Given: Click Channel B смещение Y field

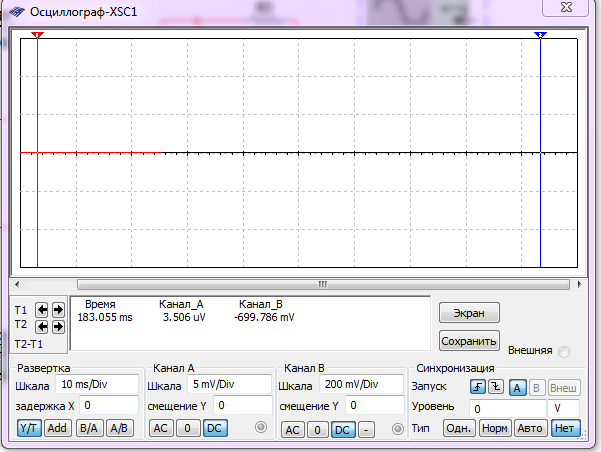Looking at the screenshot, I should (x=374, y=405).
